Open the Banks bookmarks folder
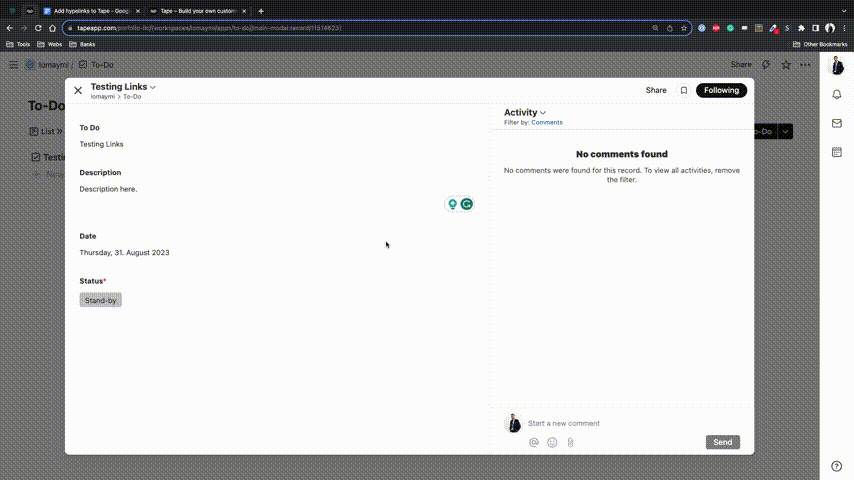Screen dimensions: 854x480 [x=82, y=44]
